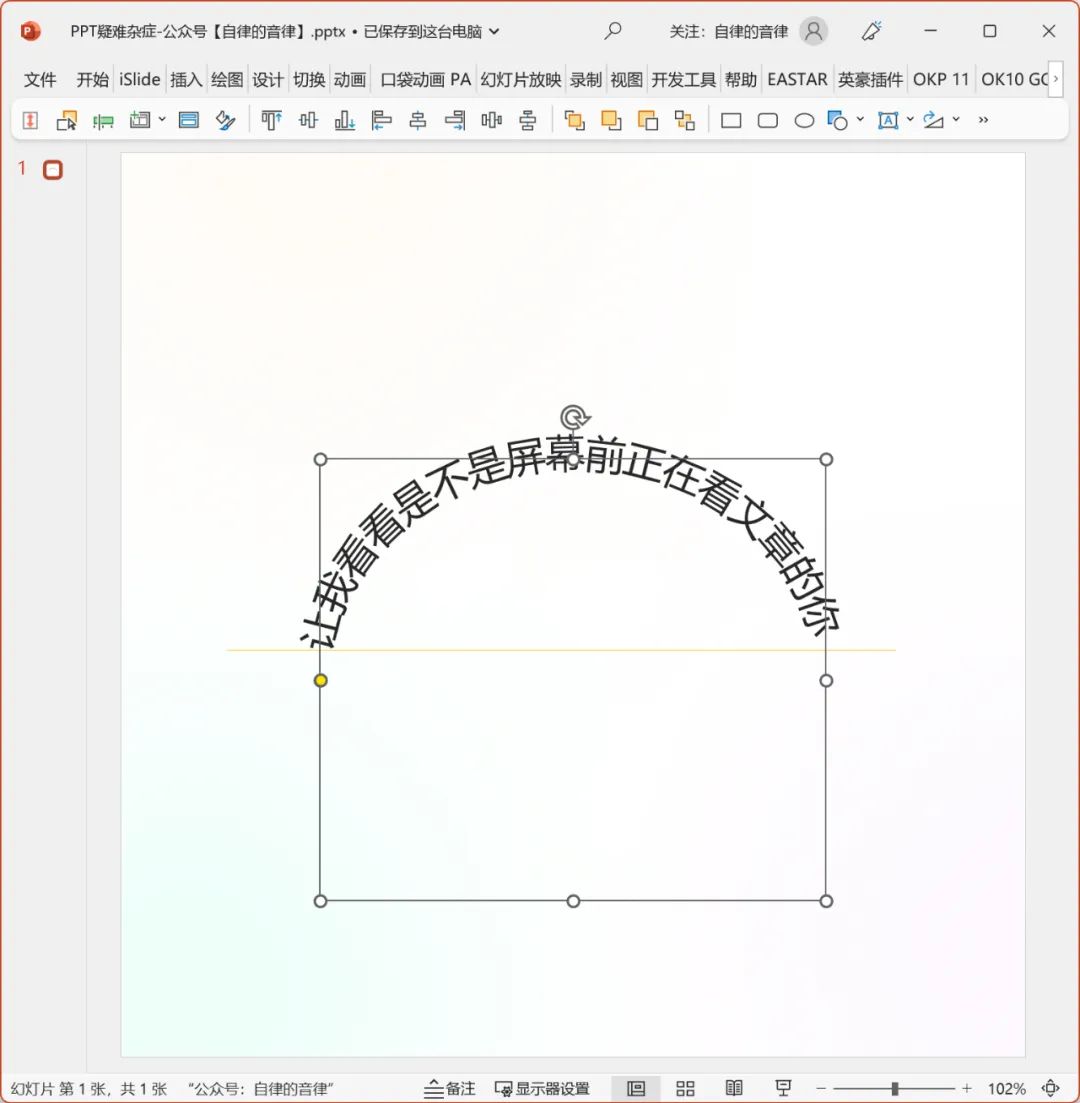The height and width of the screenshot is (1103, 1080).
Task: Open 显示器设置 display settings
Action: 542,1088
